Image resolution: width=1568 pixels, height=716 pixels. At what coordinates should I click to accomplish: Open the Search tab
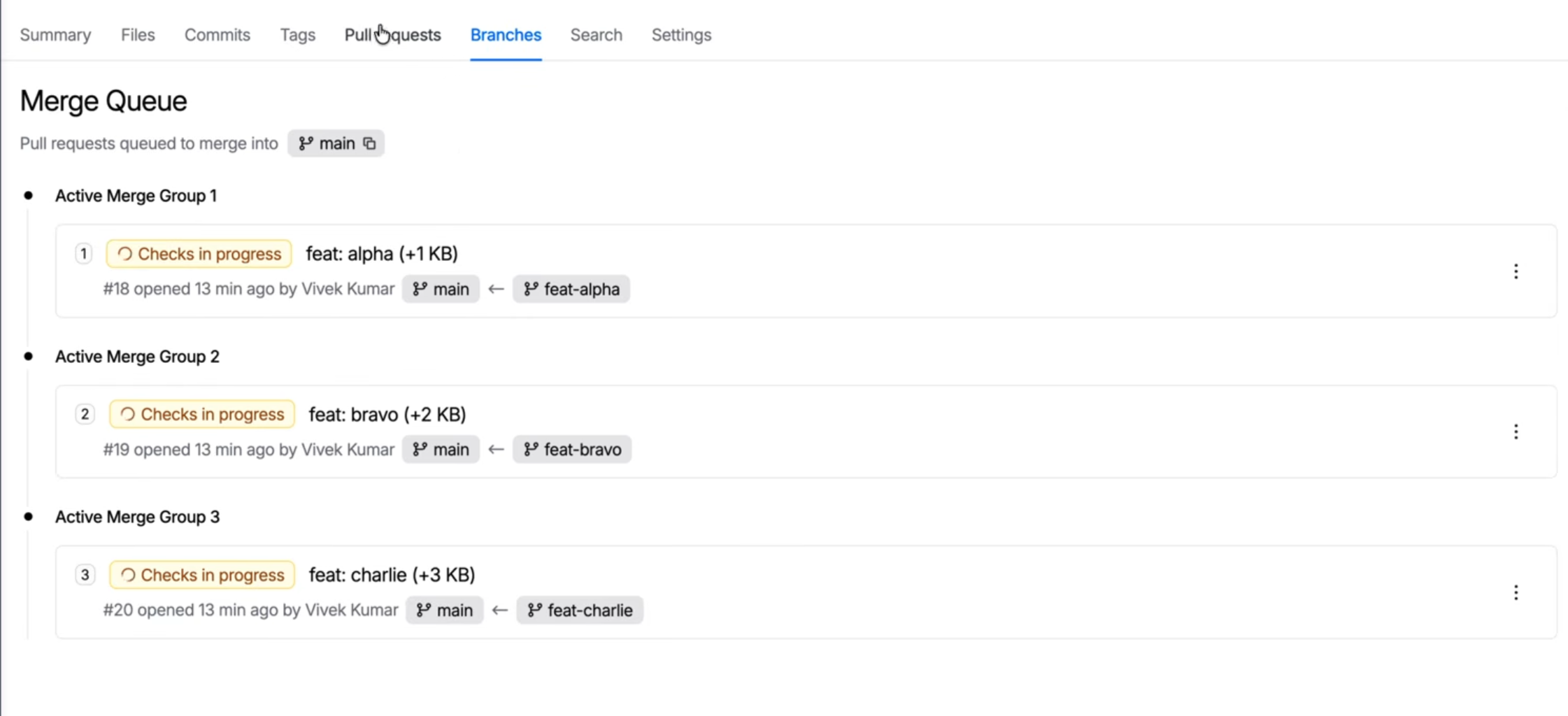[596, 35]
